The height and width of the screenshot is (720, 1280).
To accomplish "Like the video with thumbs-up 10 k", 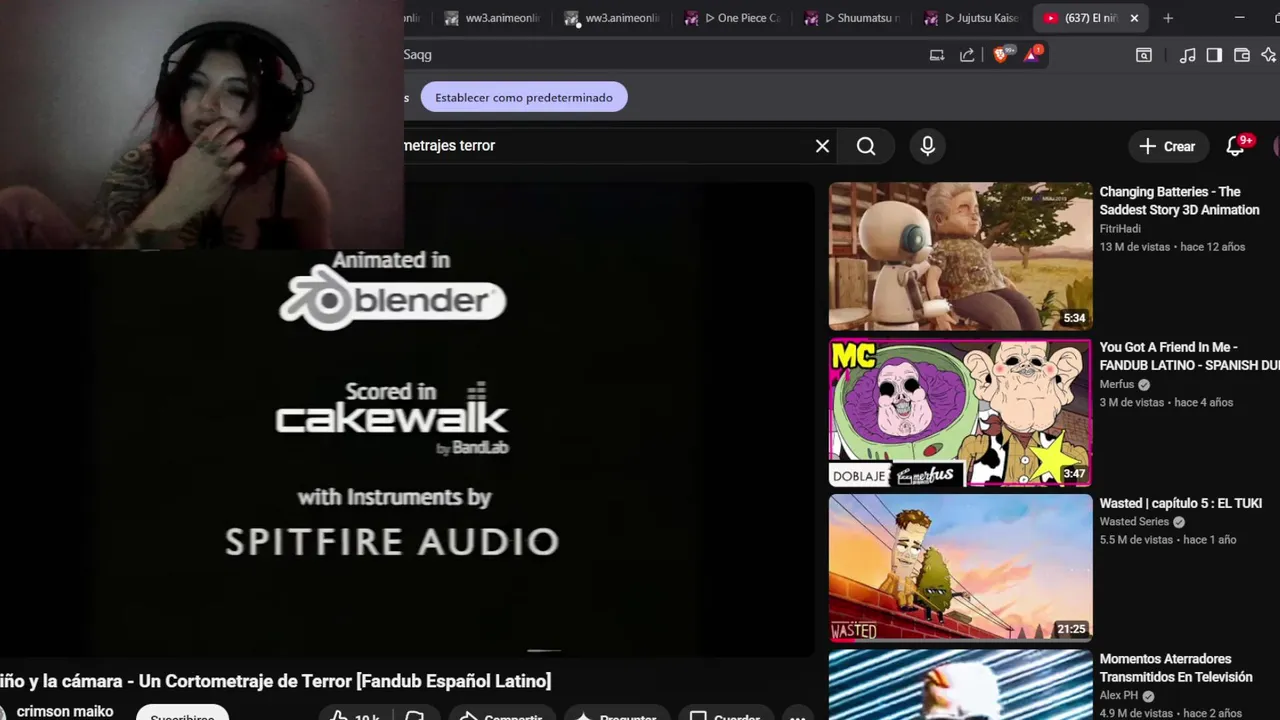I will [x=355, y=714].
